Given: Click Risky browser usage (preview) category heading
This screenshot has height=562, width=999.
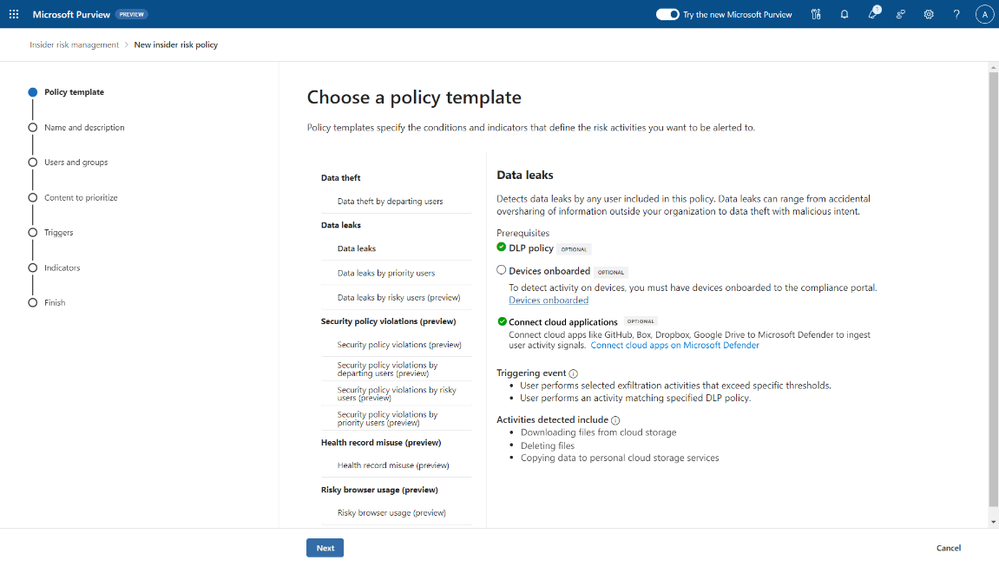Looking at the screenshot, I should [380, 490].
